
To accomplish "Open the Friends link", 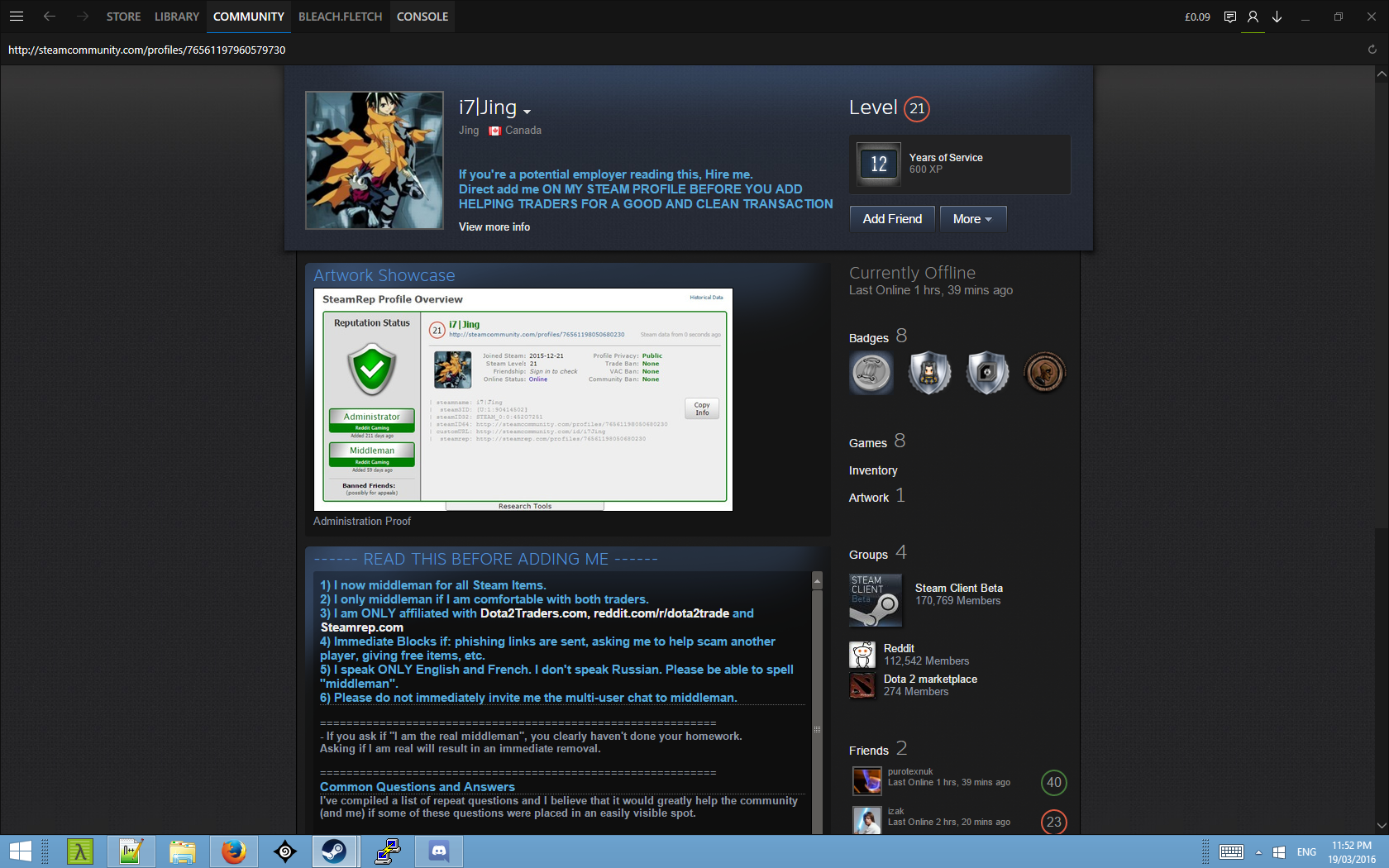I will (869, 750).
